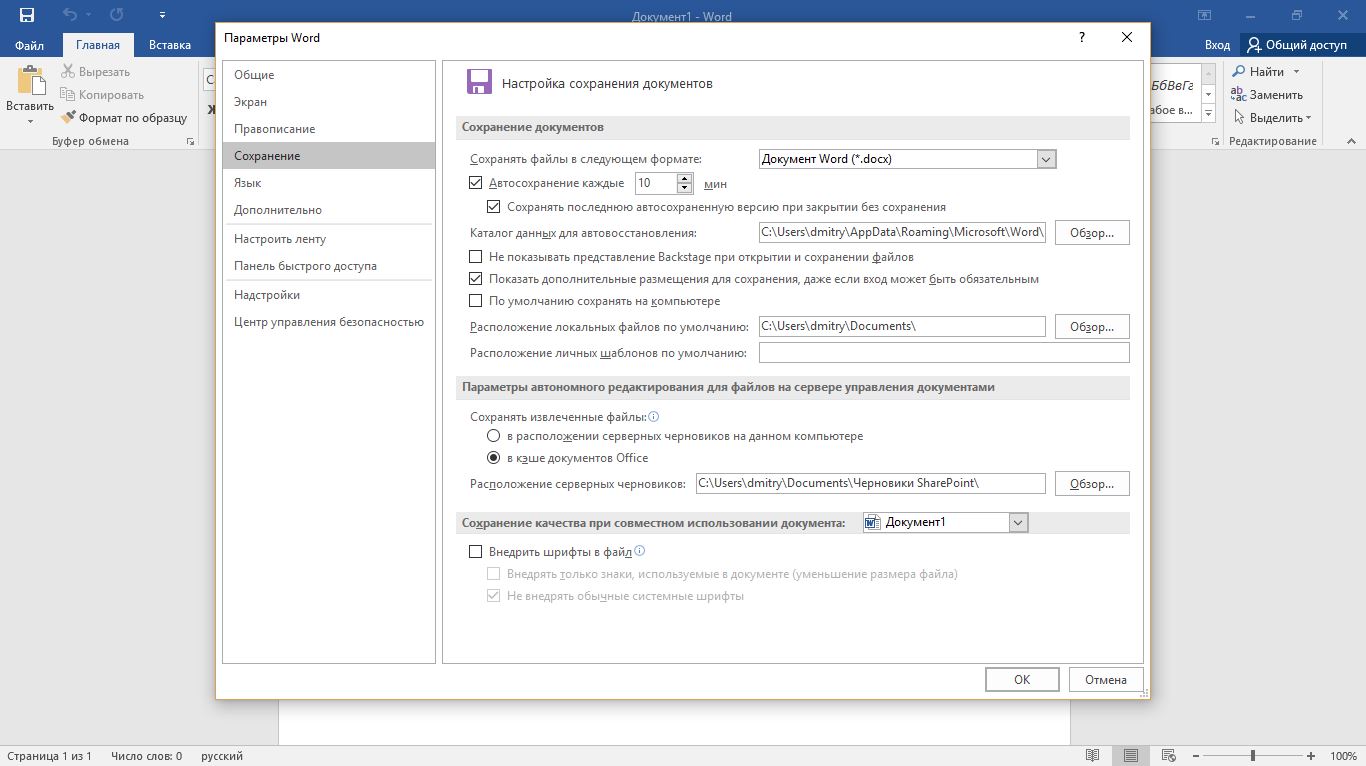This screenshot has width=1366, height=766.
Task: Click the Расположение личных шаблонов input field
Action: point(944,352)
